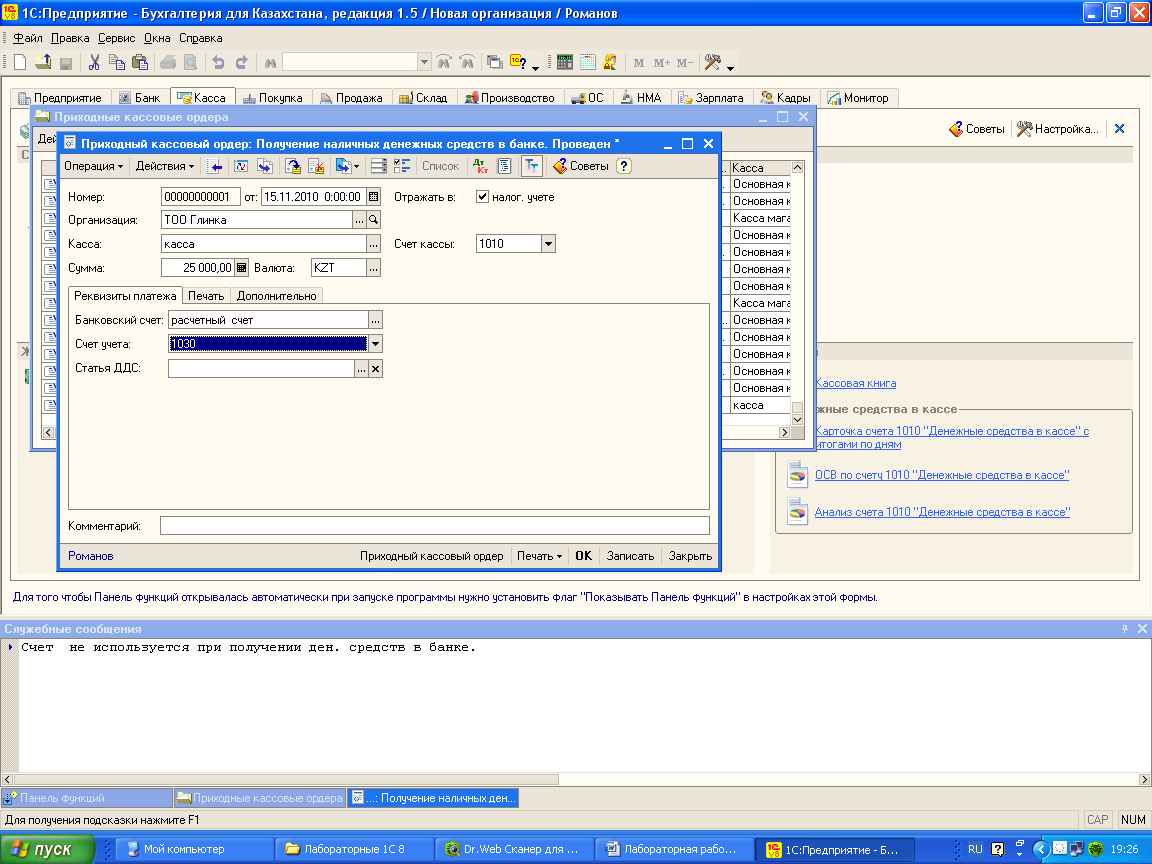Click the Советы button in order toolbar
Image resolution: width=1152 pixels, height=864 pixels.
pos(580,166)
